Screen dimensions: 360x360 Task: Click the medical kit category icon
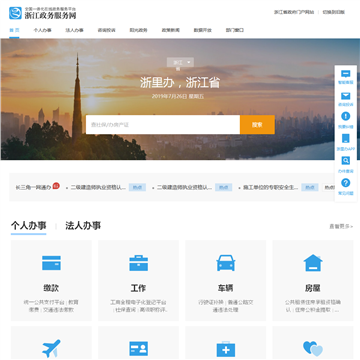click(x=226, y=349)
